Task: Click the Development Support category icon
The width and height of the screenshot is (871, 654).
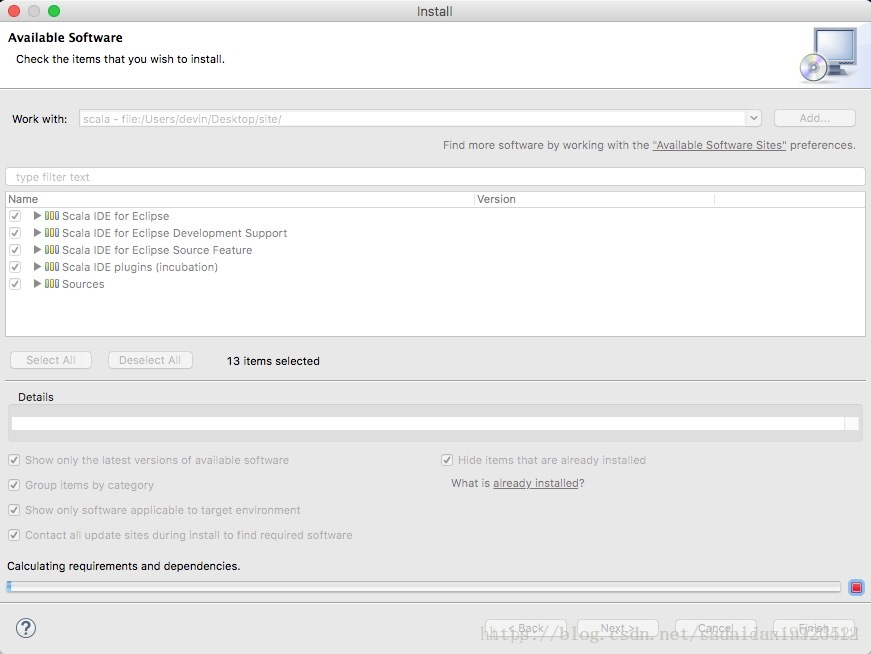Action: tap(52, 233)
